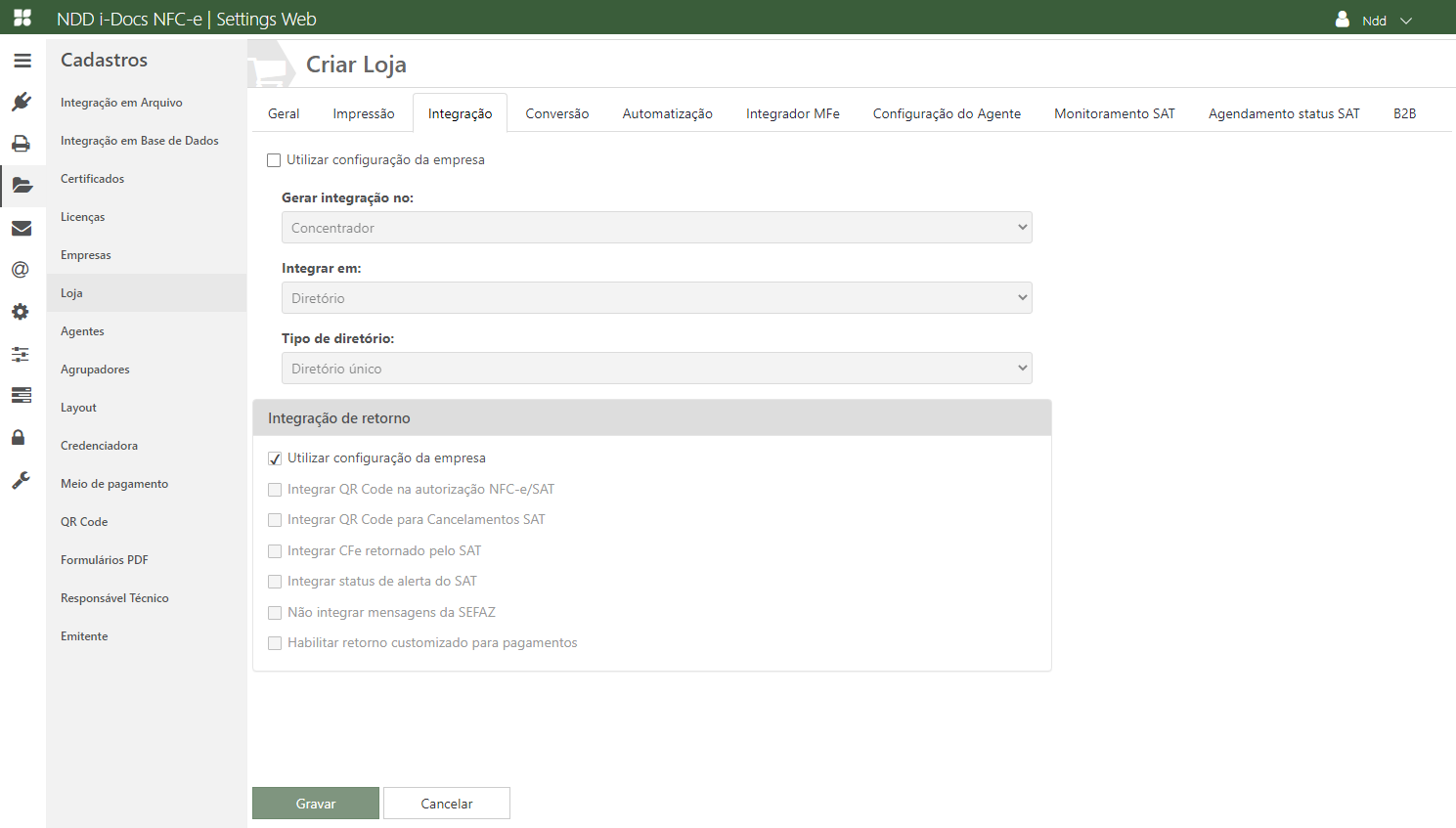
Task: Click the sliders adjustment icon in sidebar
Action: click(22, 354)
